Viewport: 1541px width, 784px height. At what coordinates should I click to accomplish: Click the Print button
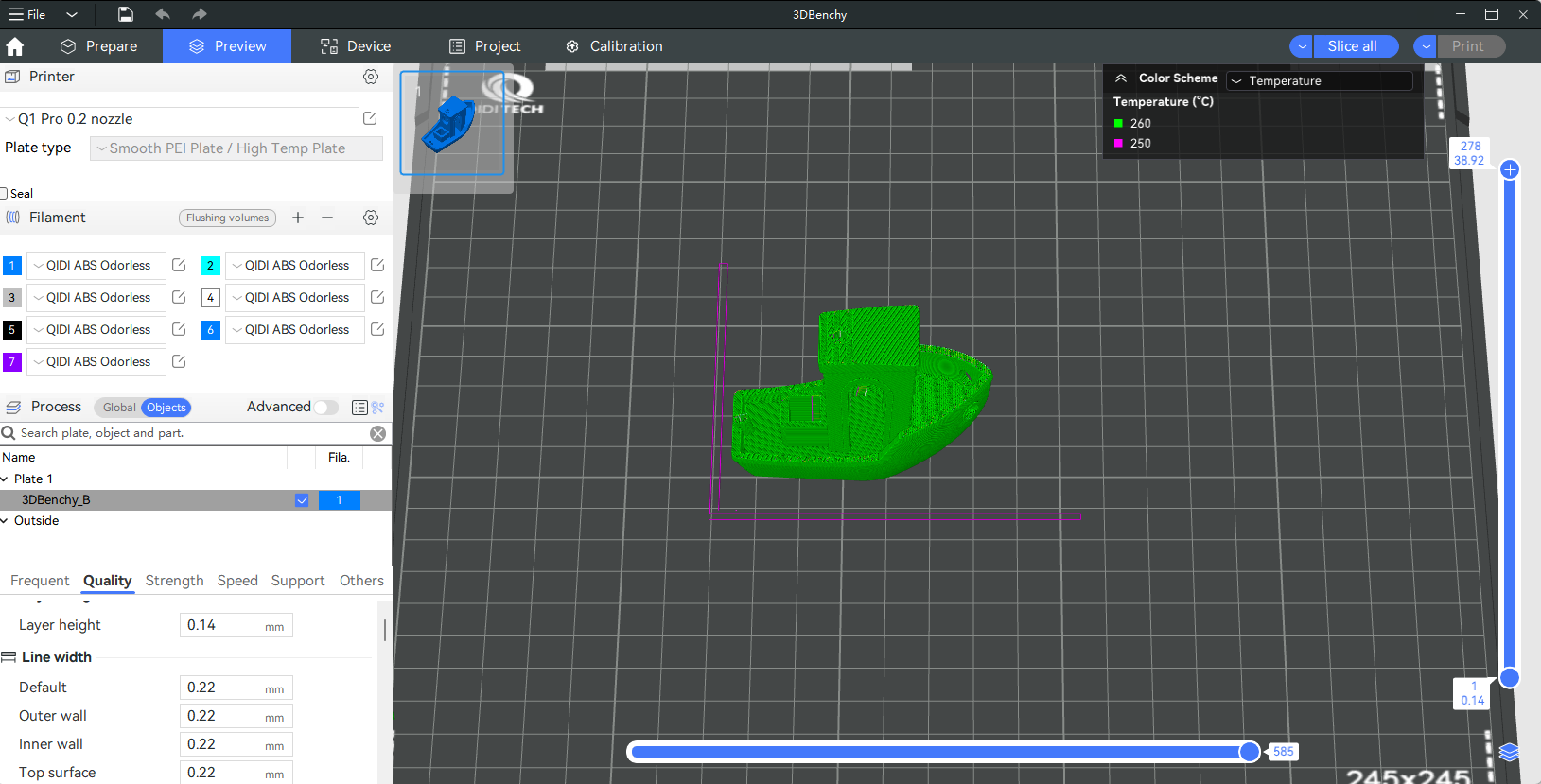click(1471, 46)
